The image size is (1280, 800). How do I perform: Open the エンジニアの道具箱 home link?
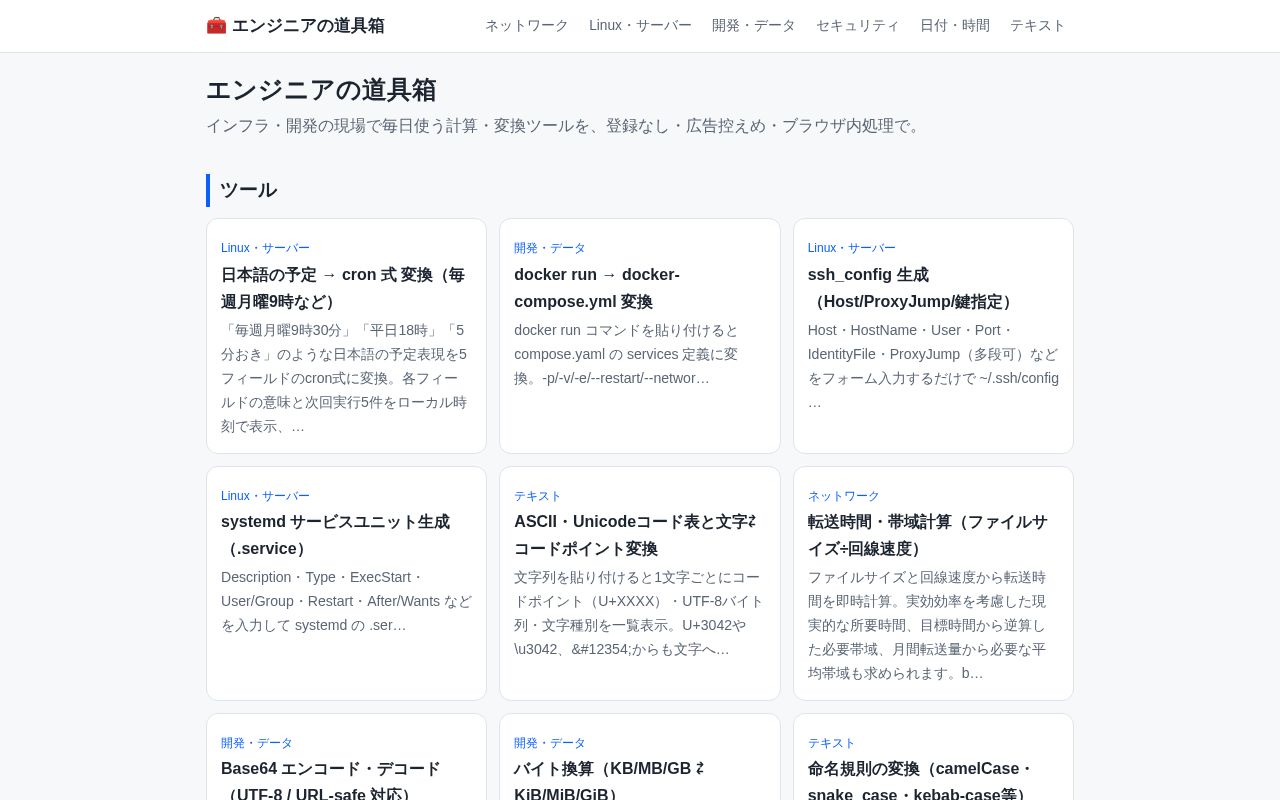pos(295,26)
